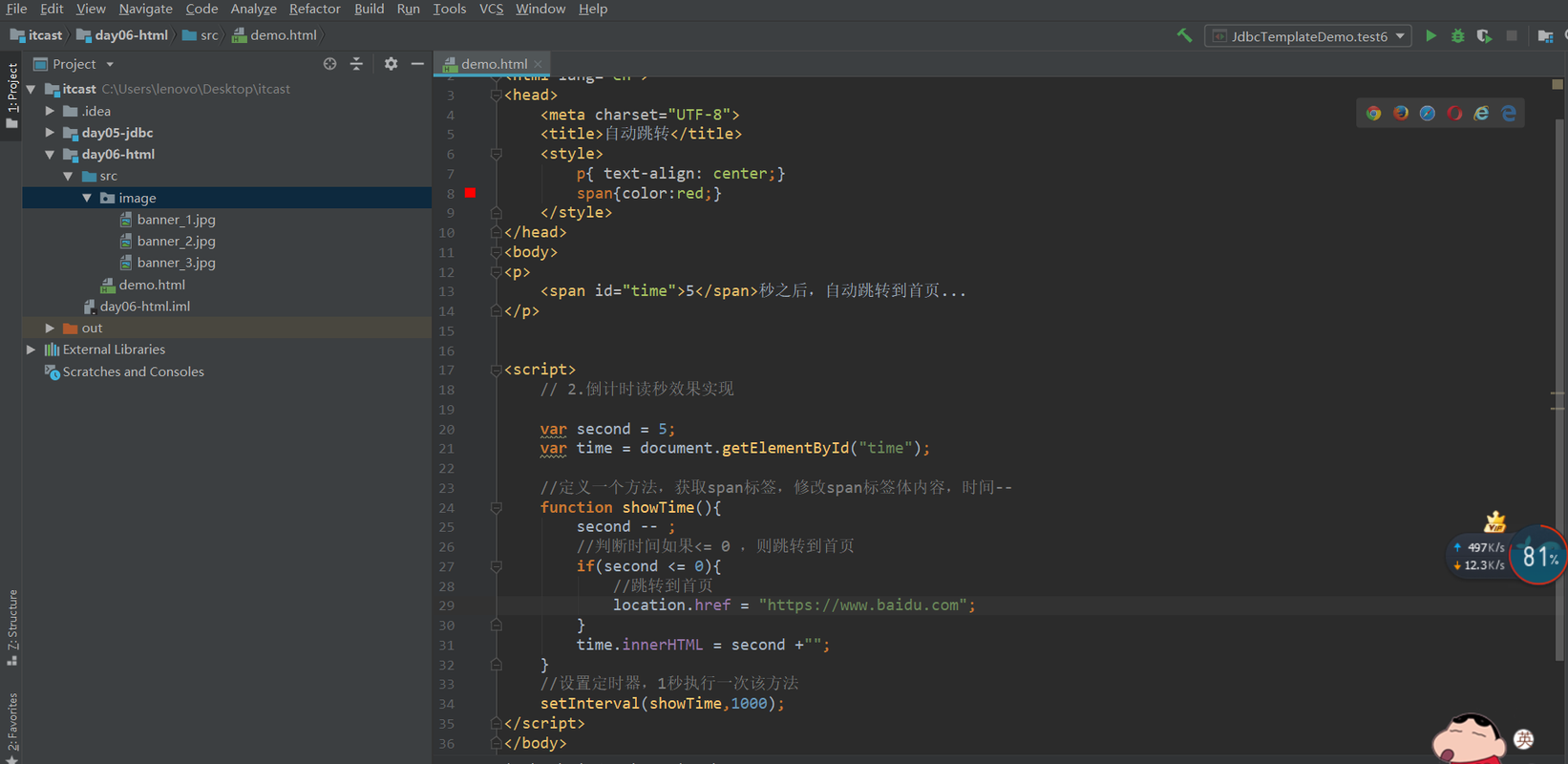Select day06-html.iml in project tree
Screen dimensions: 1568x764
coord(144,307)
